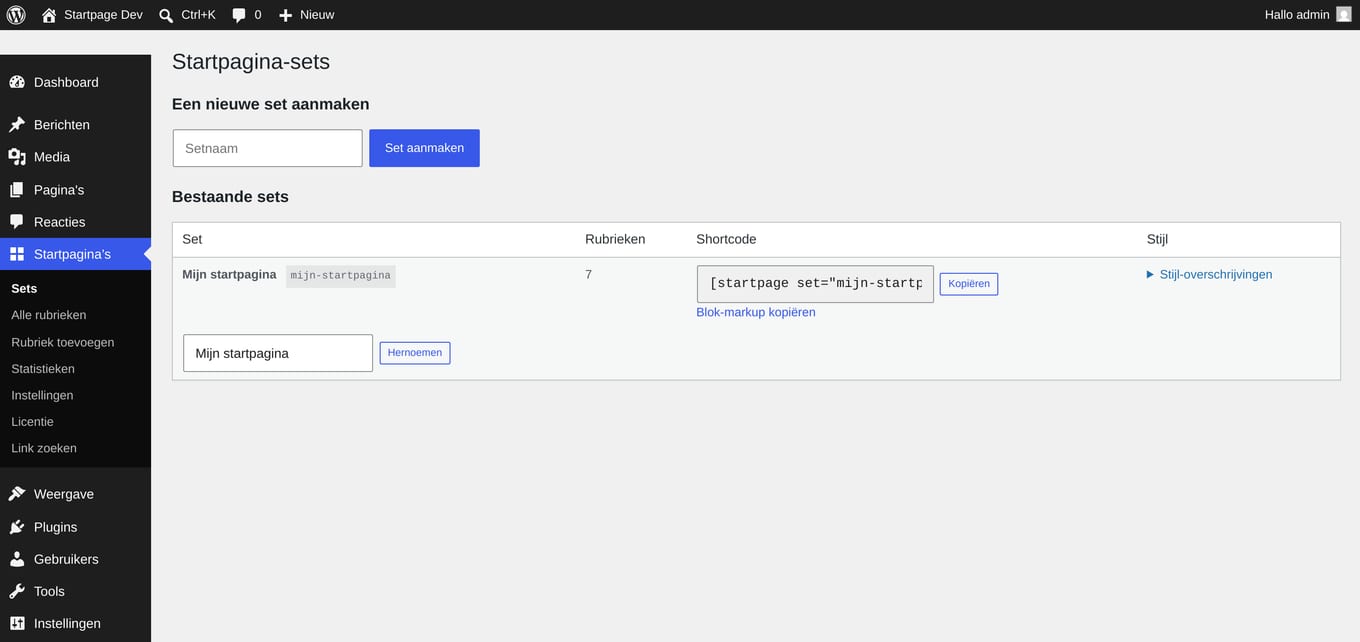The width and height of the screenshot is (1360, 642).
Task: Click the Startpagina-sets page heading
Action: point(251,62)
